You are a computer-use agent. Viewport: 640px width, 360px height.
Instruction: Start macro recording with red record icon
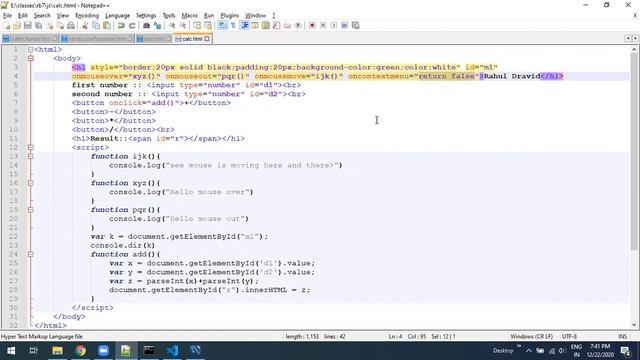[x=312, y=25]
